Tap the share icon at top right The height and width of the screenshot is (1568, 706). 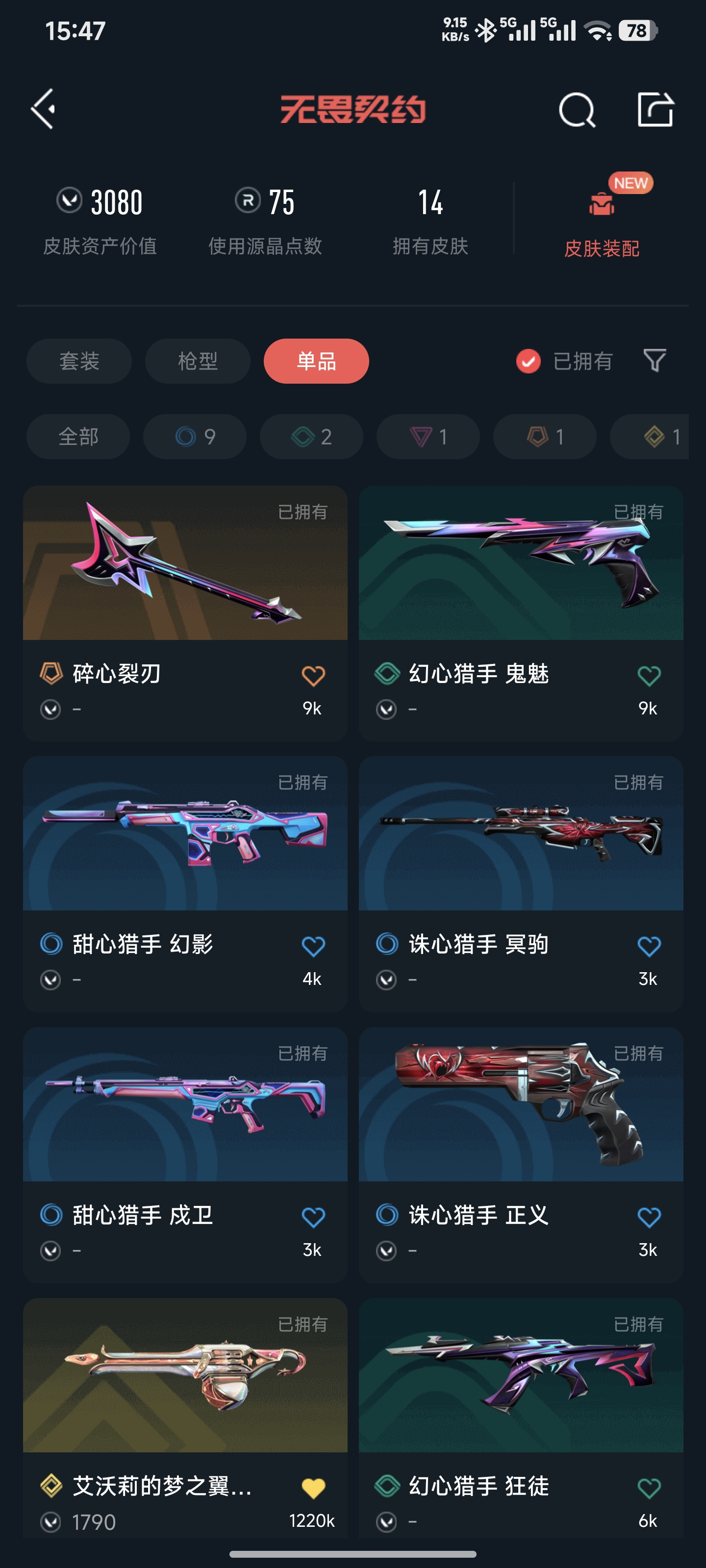coord(656,110)
